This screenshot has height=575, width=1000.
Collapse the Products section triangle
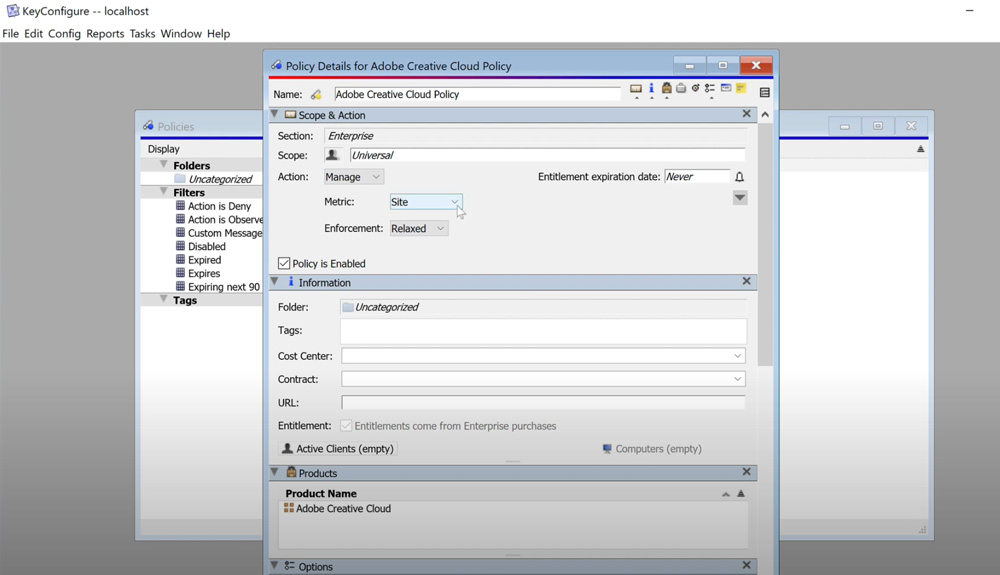click(x=275, y=472)
